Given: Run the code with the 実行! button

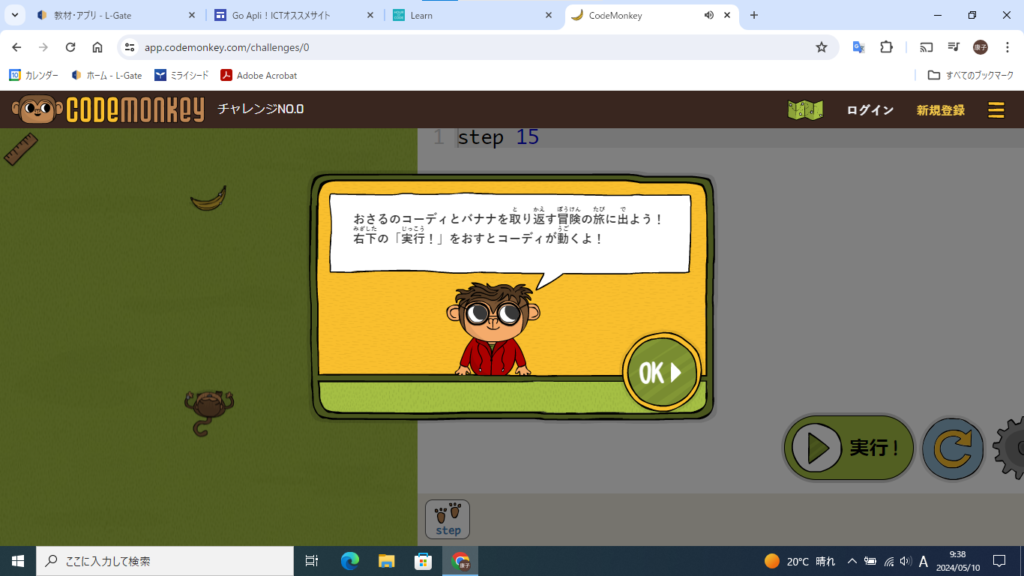Looking at the screenshot, I should (848, 448).
